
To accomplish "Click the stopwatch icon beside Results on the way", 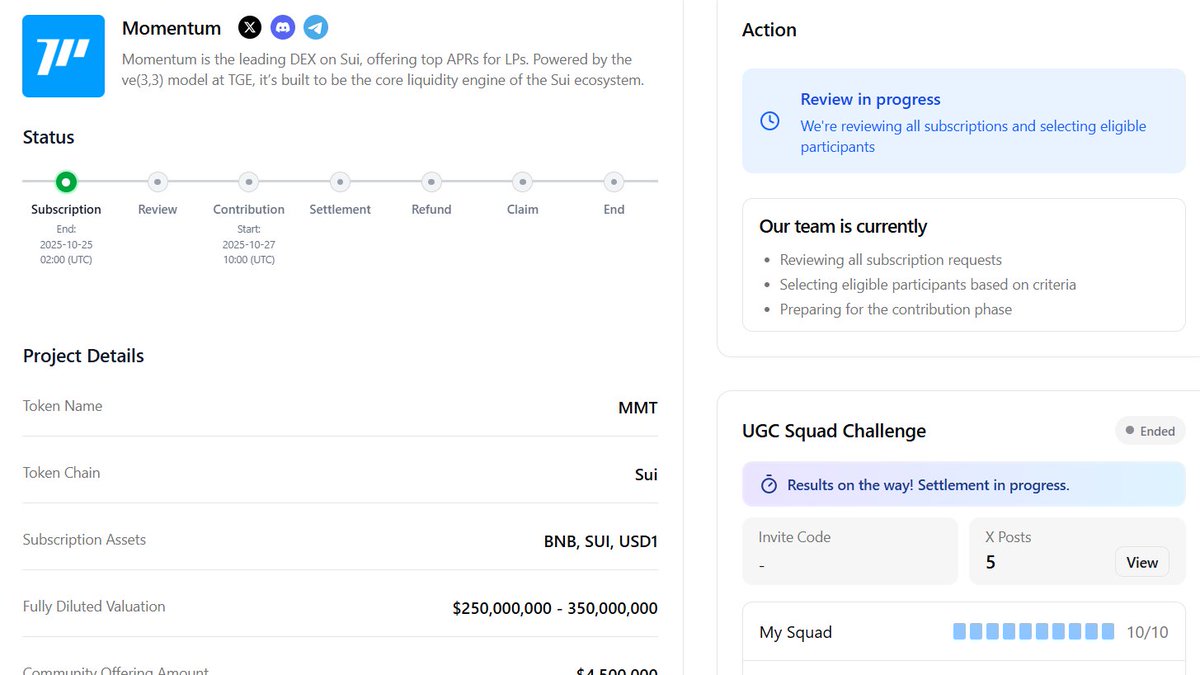I will point(769,485).
